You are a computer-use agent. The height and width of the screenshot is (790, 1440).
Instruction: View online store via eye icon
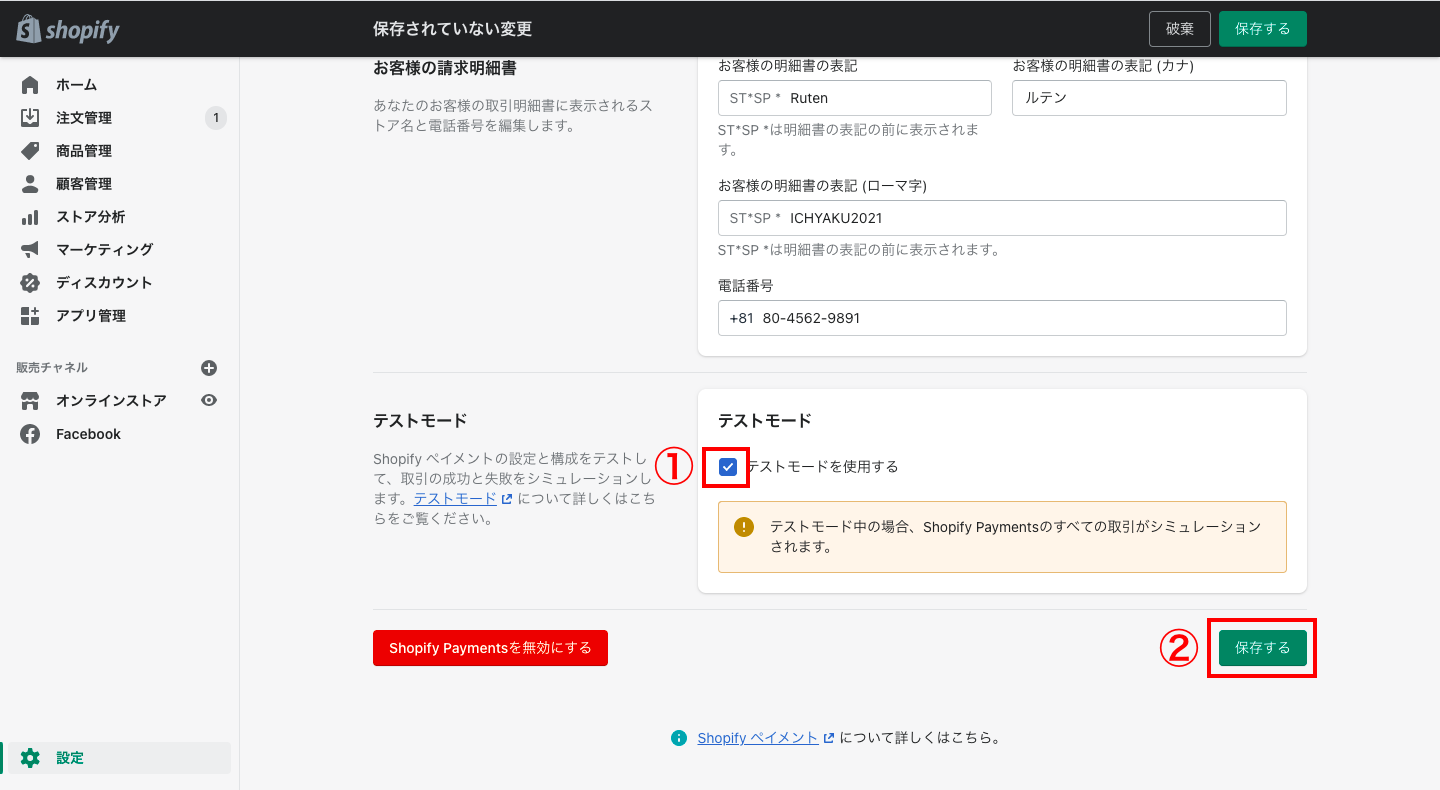(209, 400)
